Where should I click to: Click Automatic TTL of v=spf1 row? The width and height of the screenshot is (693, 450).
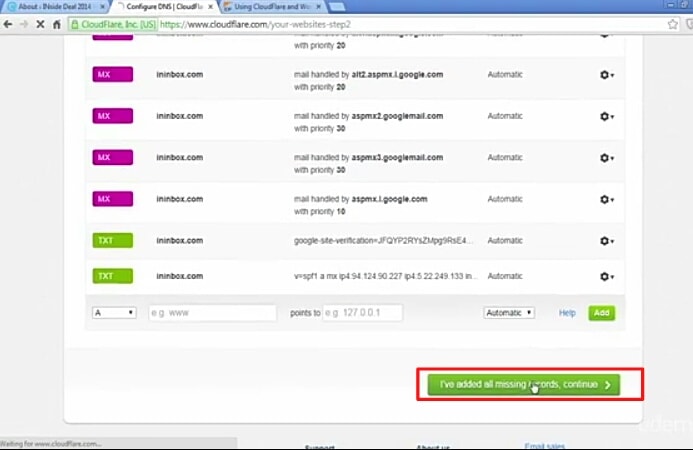[505, 276]
